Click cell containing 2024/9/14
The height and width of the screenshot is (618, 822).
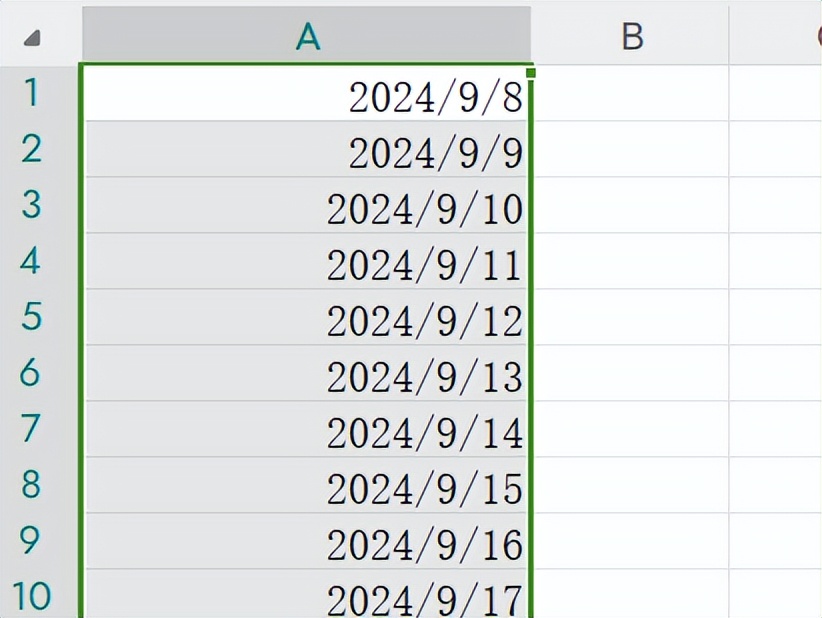tap(307, 429)
